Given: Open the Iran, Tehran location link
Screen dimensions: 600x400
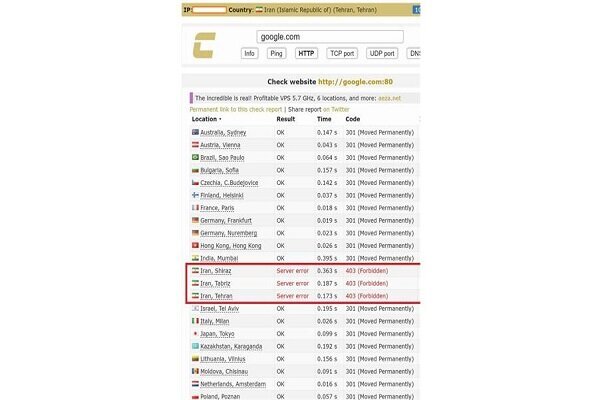Looking at the screenshot, I should (x=216, y=296).
